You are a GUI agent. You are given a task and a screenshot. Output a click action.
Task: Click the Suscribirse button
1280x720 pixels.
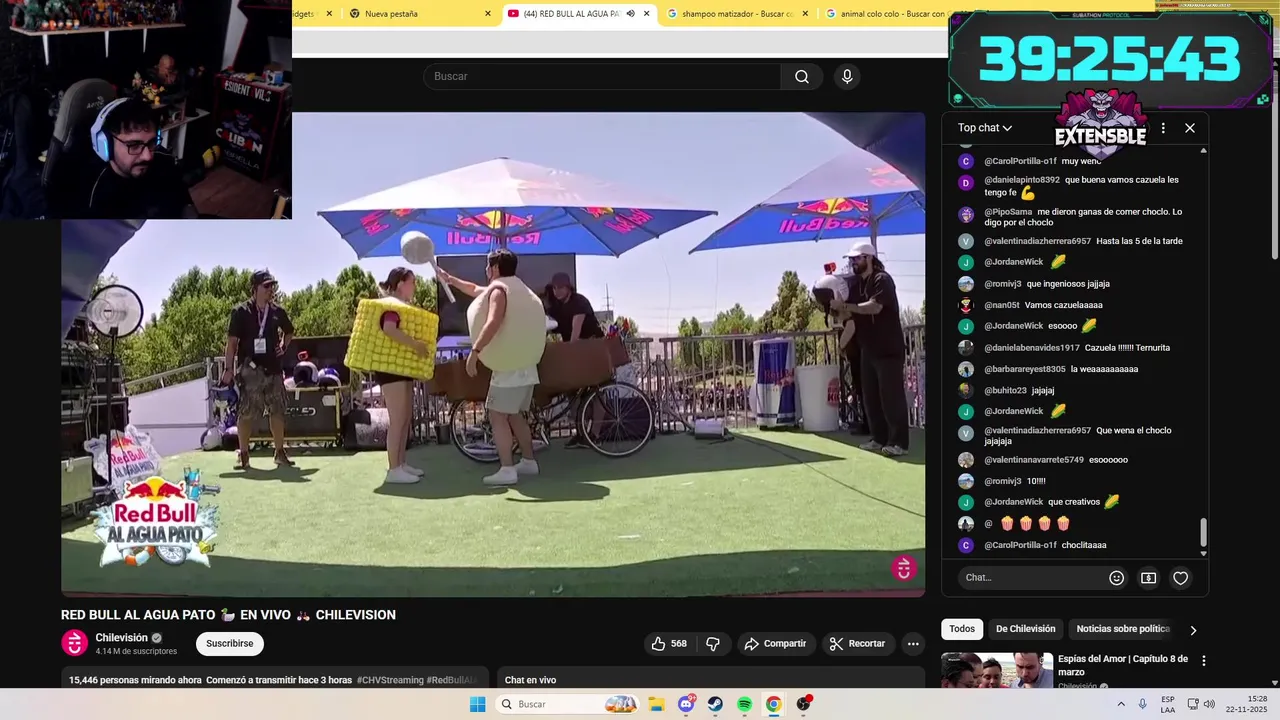pyautogui.click(x=230, y=644)
